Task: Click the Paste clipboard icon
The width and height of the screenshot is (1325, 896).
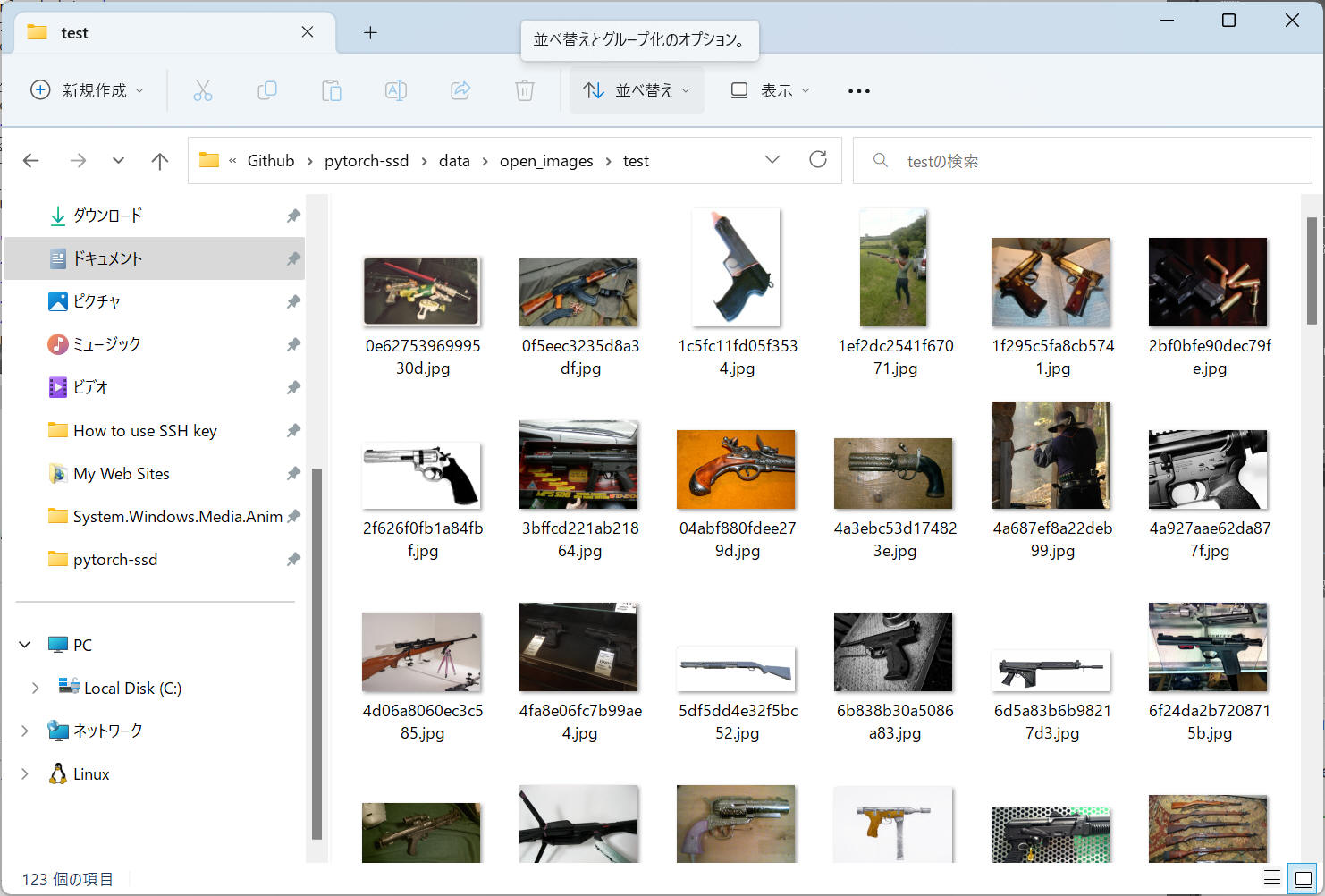Action: click(332, 90)
